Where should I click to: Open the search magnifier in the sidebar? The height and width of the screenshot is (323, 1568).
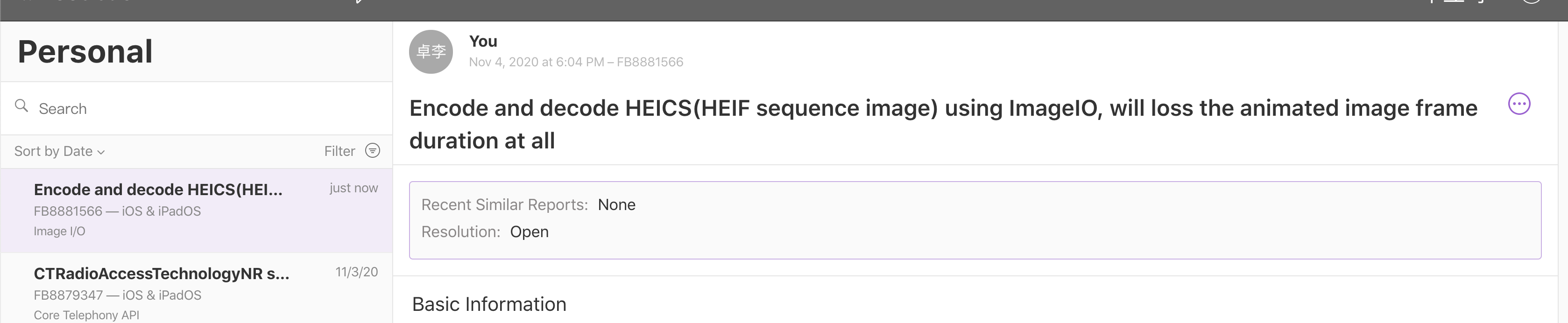pos(22,106)
